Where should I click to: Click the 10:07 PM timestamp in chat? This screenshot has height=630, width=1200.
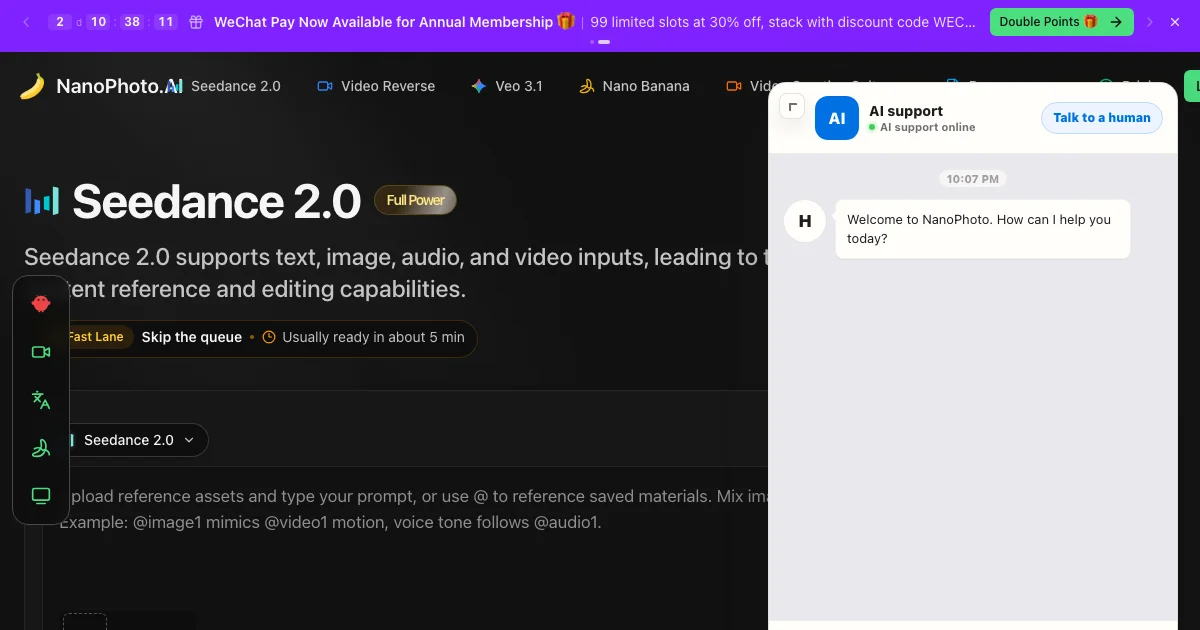973,179
